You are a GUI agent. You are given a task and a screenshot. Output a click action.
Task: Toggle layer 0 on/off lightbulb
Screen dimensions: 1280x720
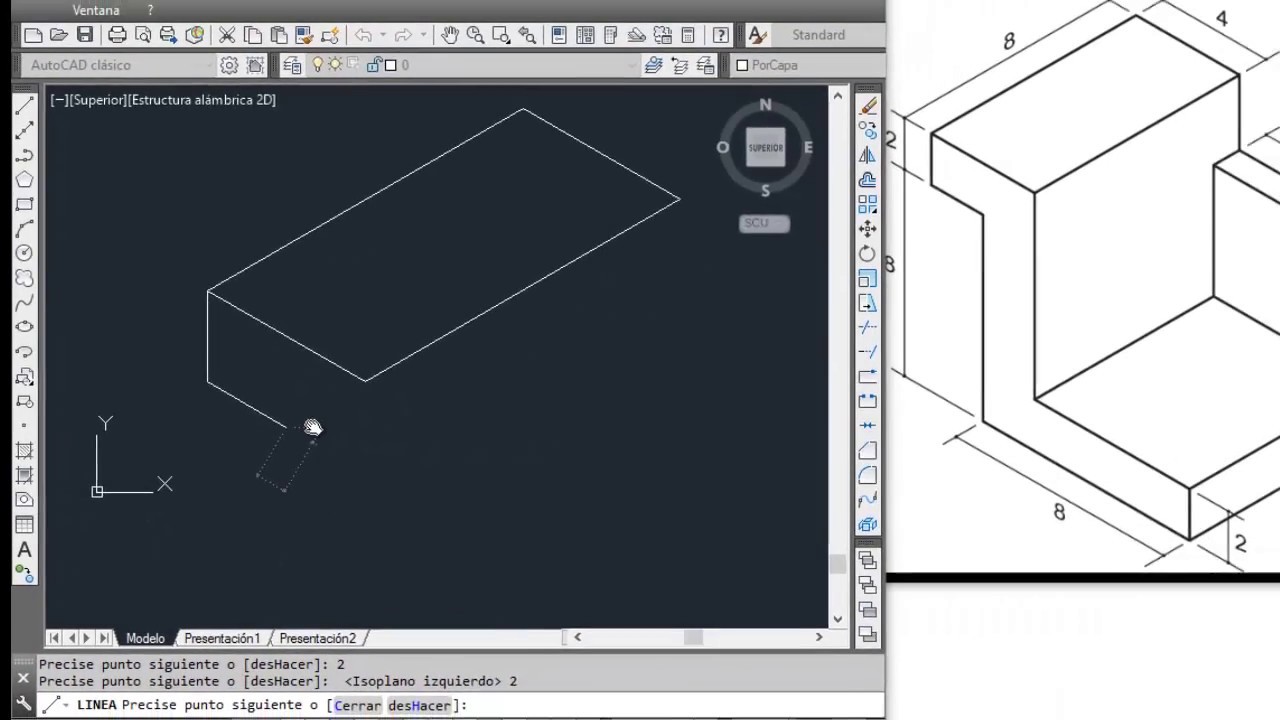point(318,65)
